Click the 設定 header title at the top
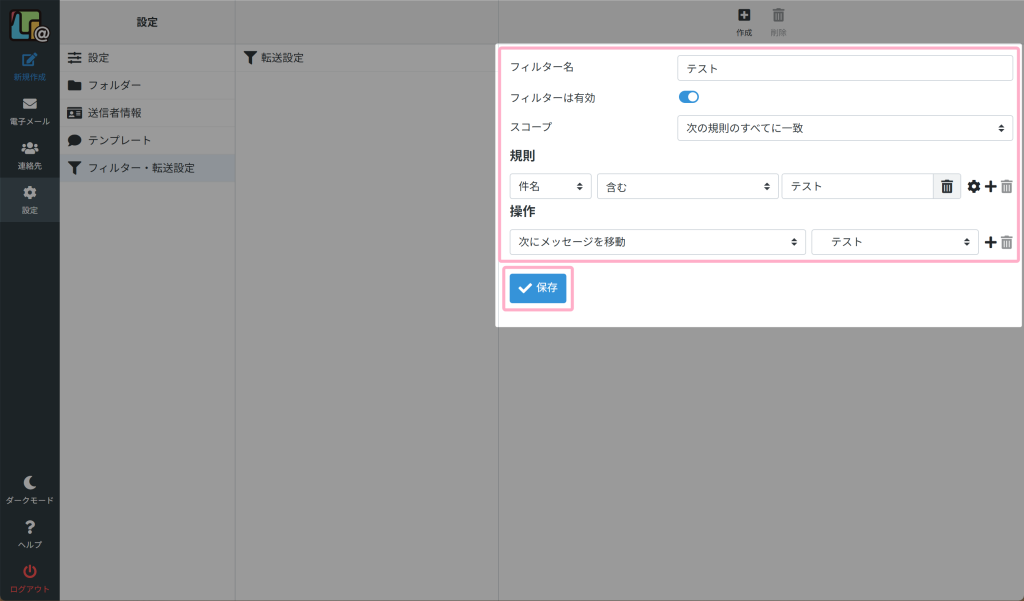This screenshot has height=601, width=1024. [x=147, y=22]
